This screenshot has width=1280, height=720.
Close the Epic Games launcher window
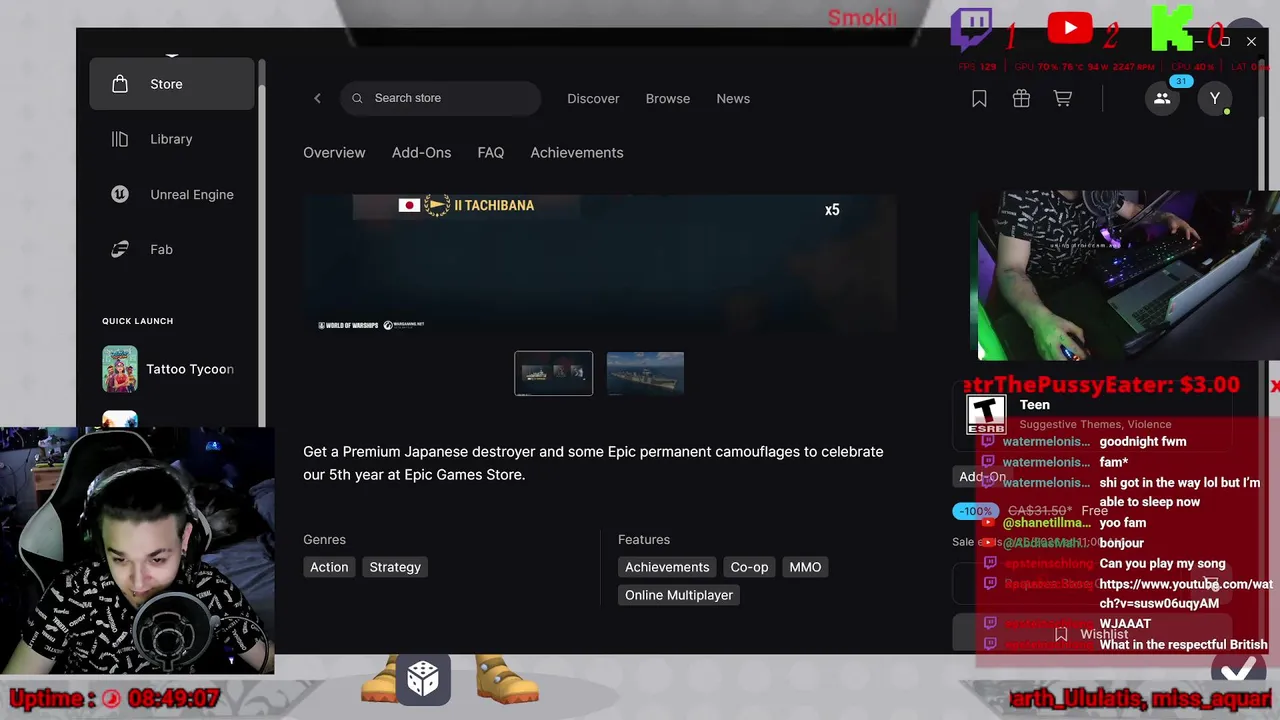coord(1251,41)
